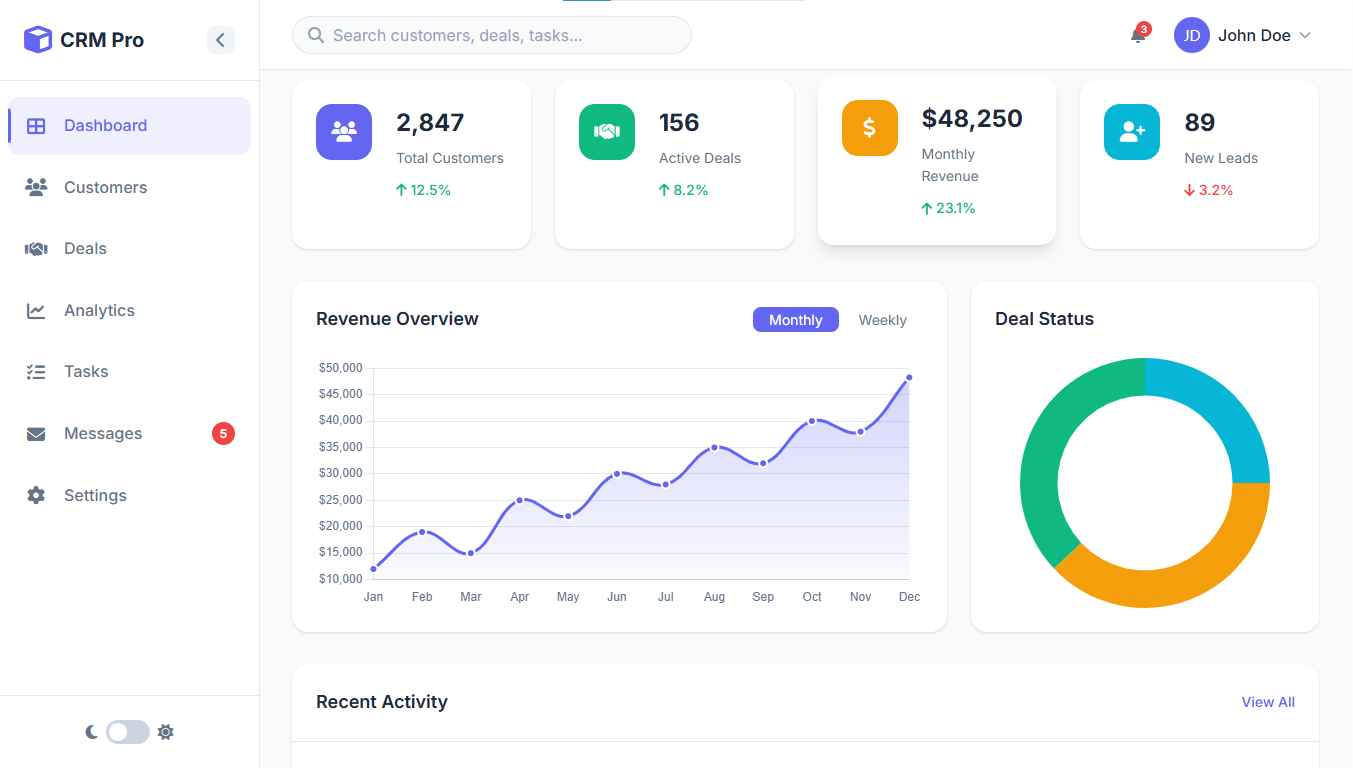The width and height of the screenshot is (1353, 768).
Task: Open the Dashboard sidebar icon
Action: [36, 125]
